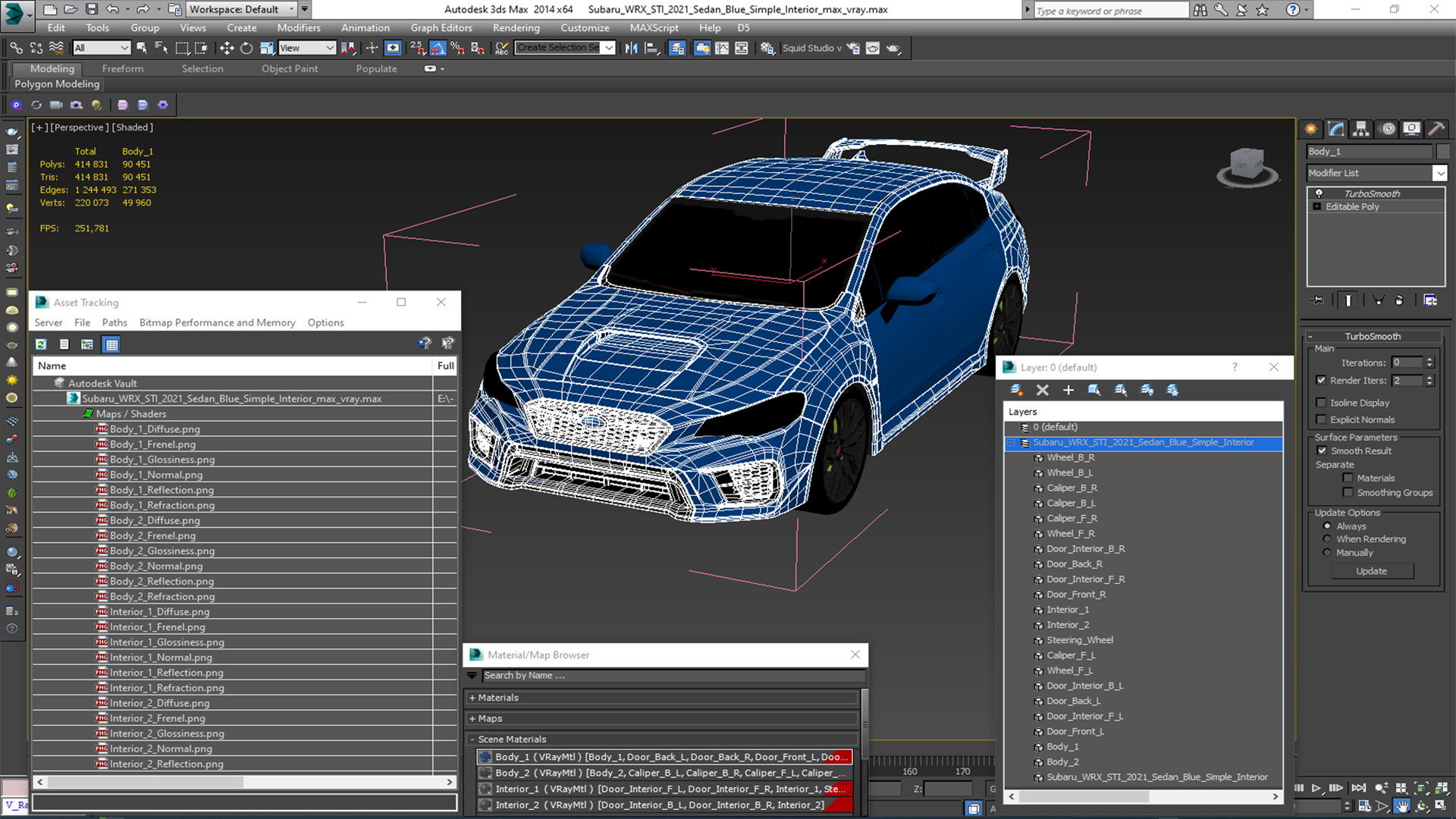Click the Save File icon

tap(92, 9)
